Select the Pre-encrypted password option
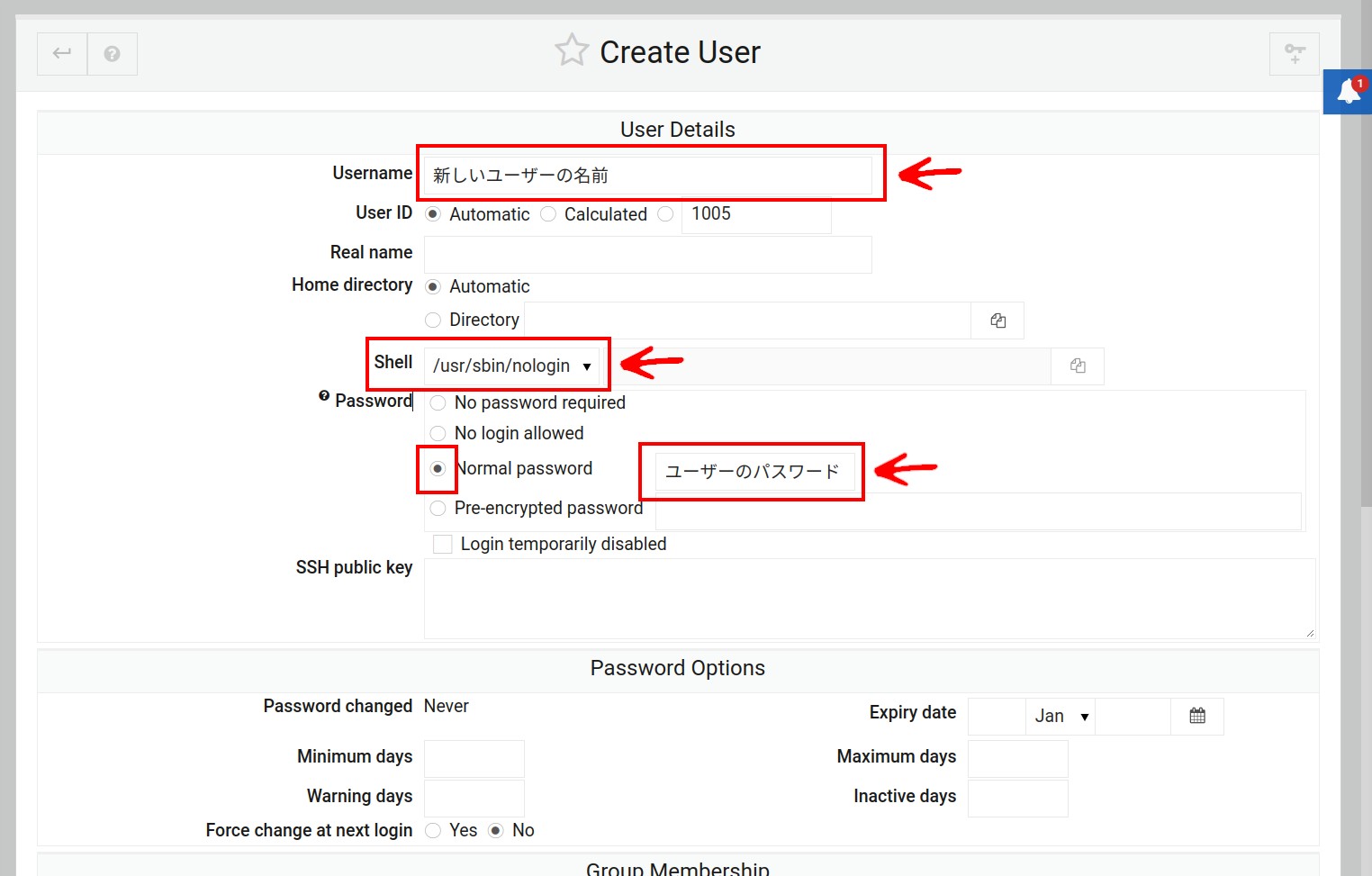Screen dimensions: 1372x876 438,509
